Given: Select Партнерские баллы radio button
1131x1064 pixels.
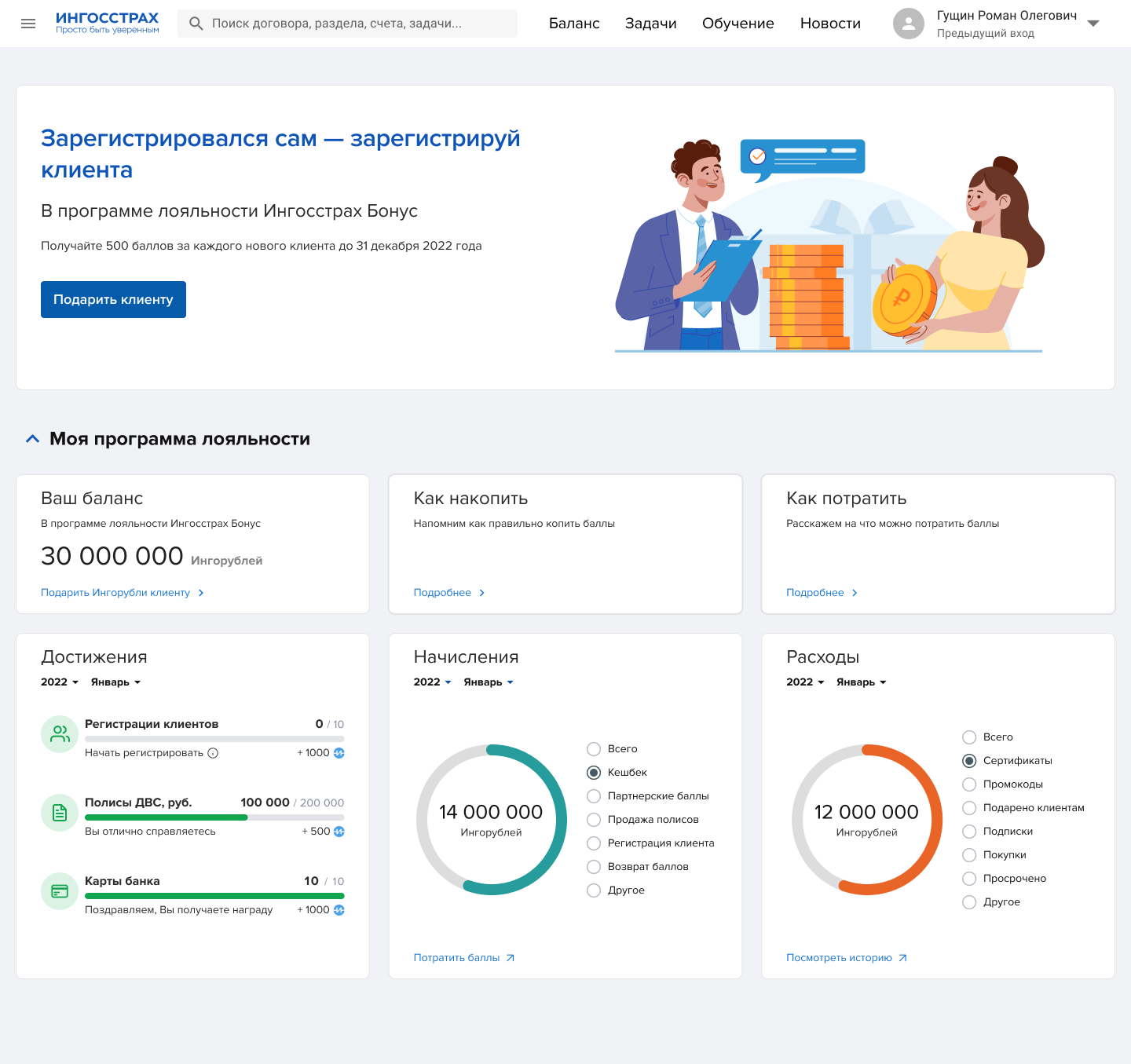Looking at the screenshot, I should [x=594, y=796].
